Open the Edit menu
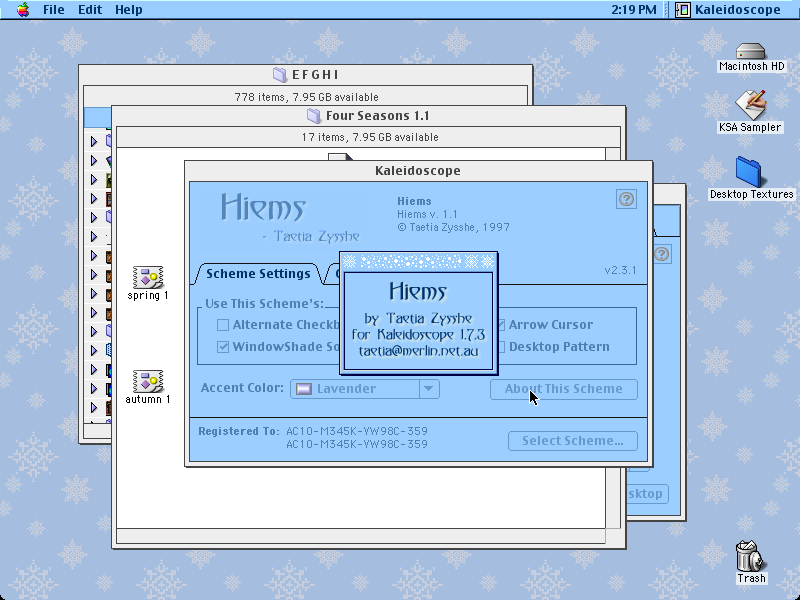800x600 pixels. 90,10
